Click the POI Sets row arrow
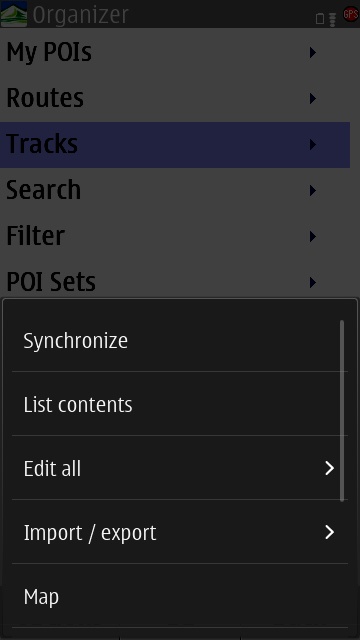Image resolution: width=360 pixels, height=640 pixels. coord(313,282)
